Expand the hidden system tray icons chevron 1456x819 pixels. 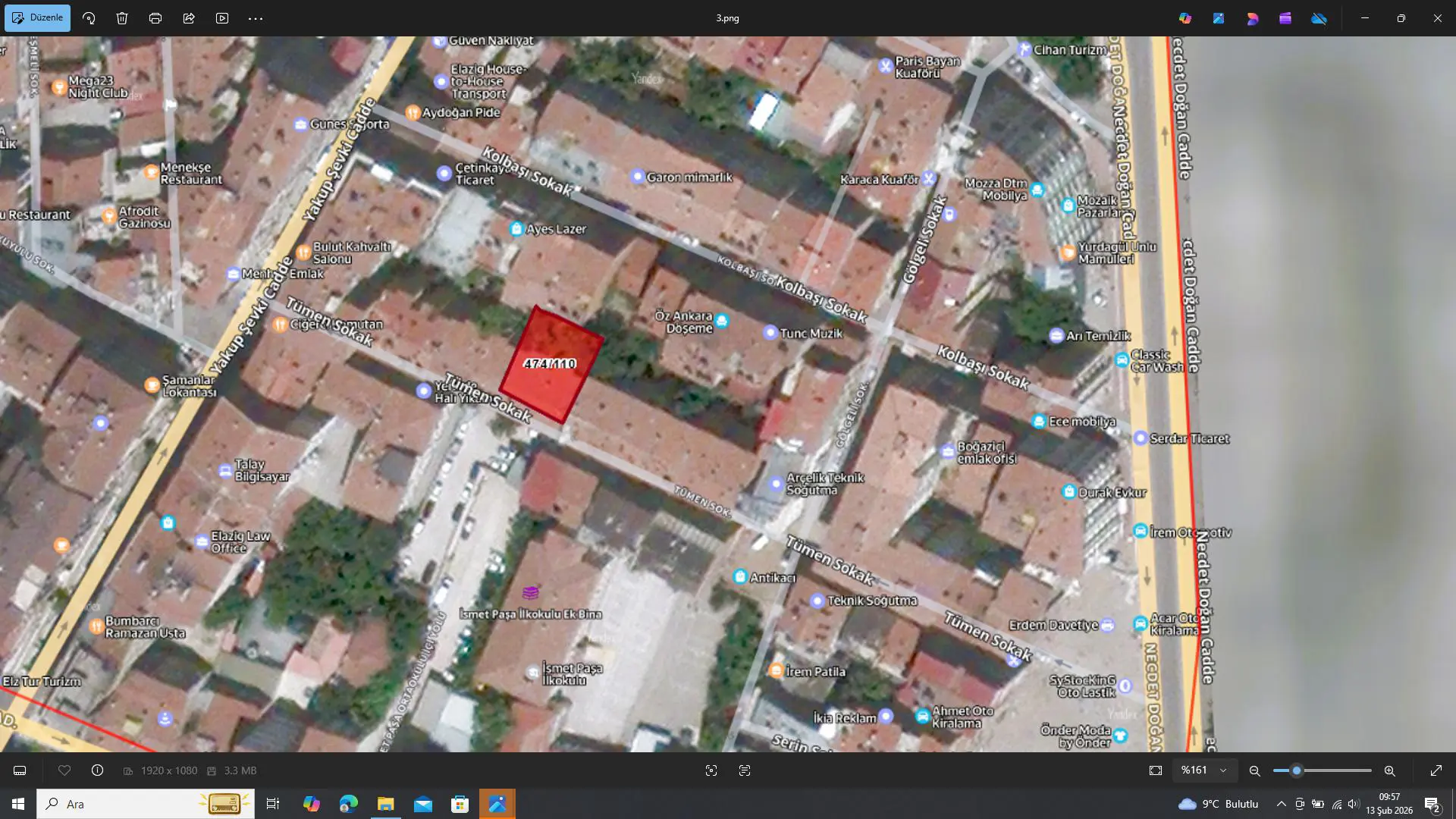(1281, 804)
